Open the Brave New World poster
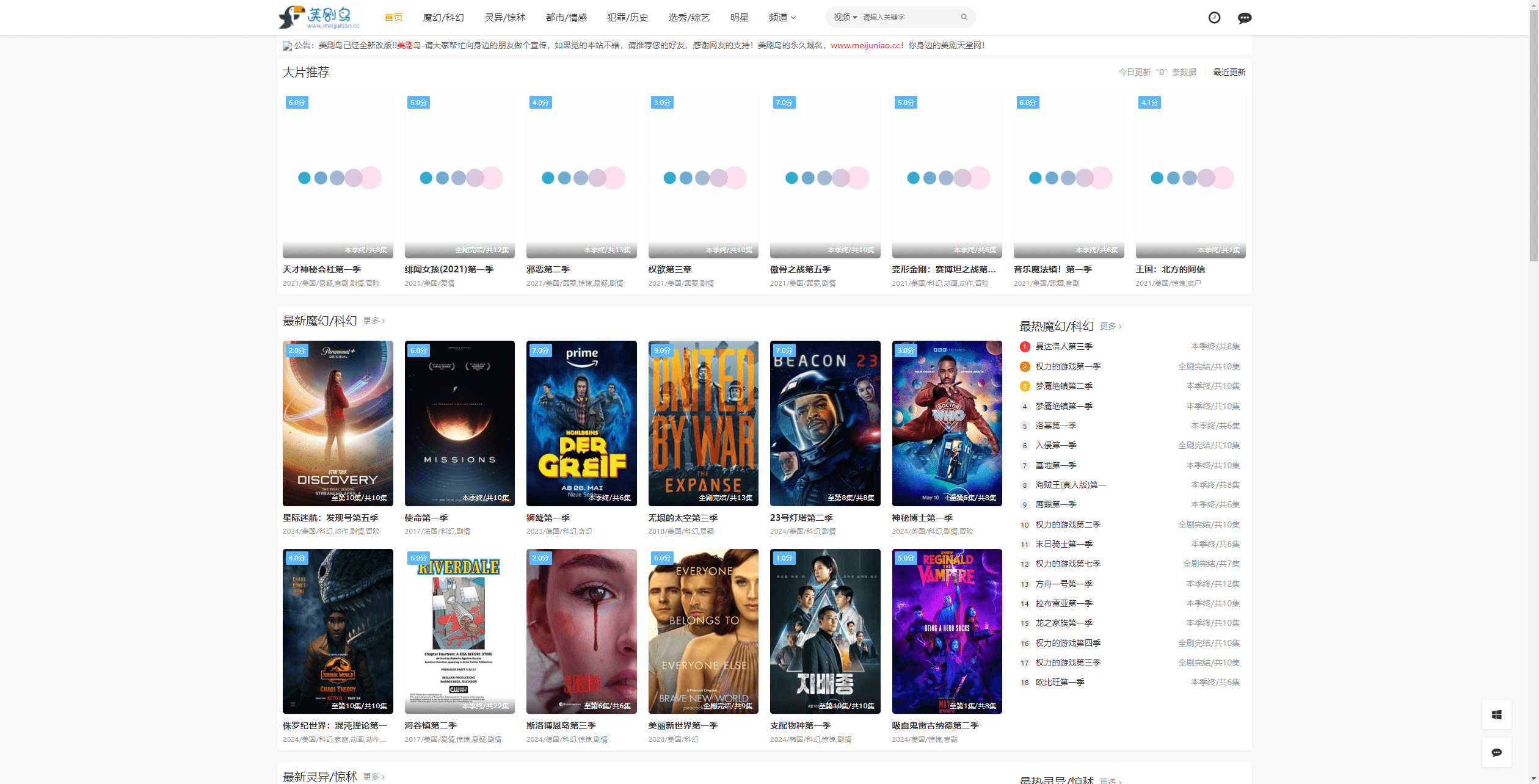The image size is (1539, 784). tap(703, 631)
